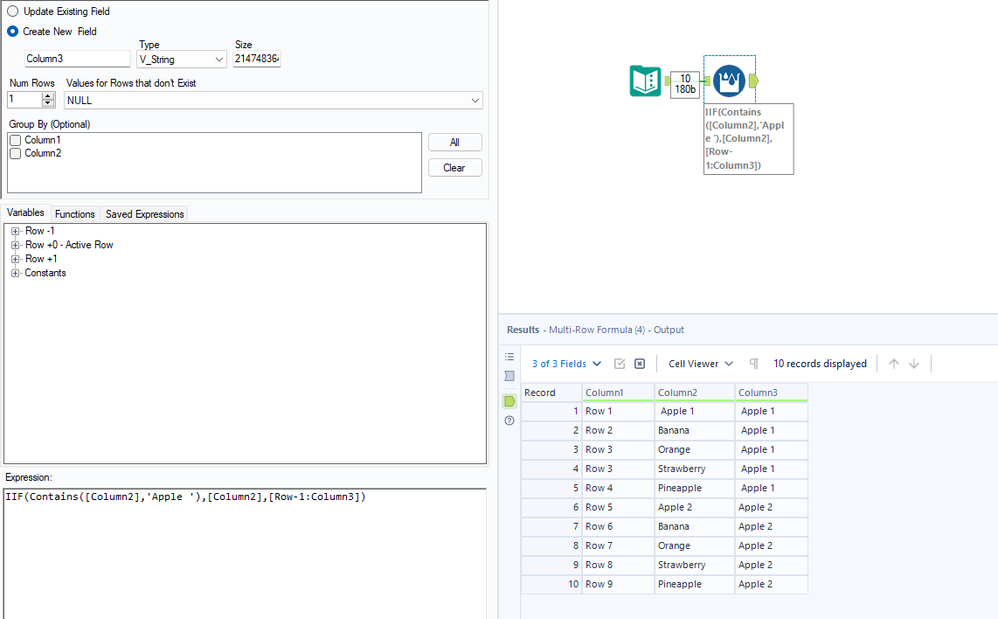Toggle the show whitespace pilcrow icon
The image size is (998, 619).
coord(754,364)
